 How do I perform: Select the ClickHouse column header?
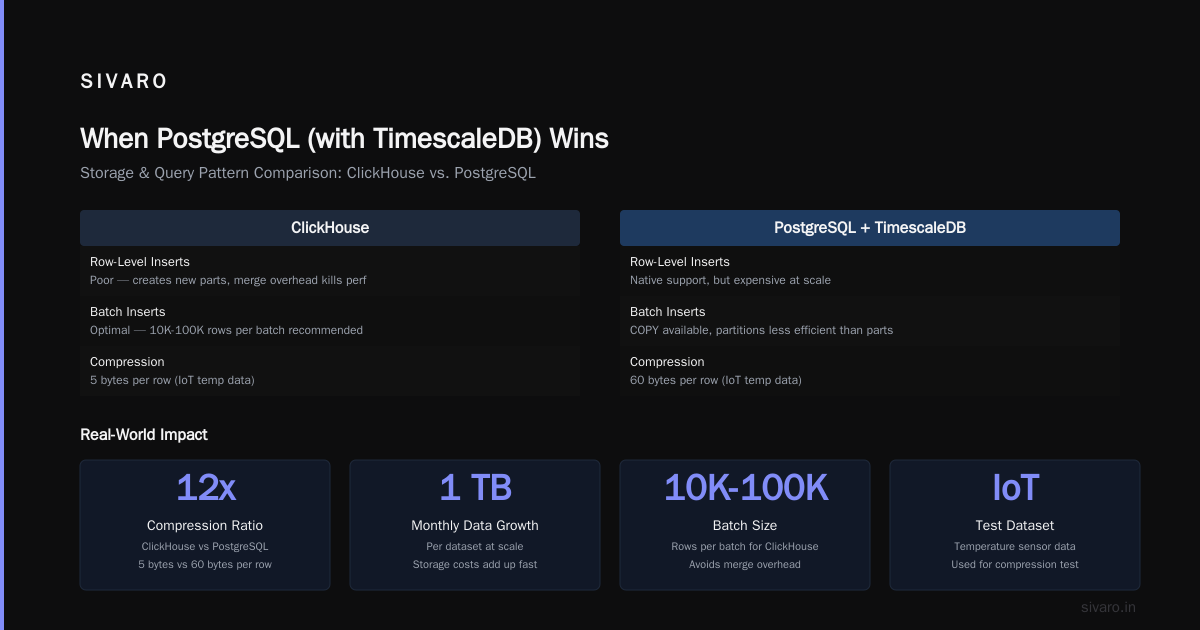(x=330, y=228)
